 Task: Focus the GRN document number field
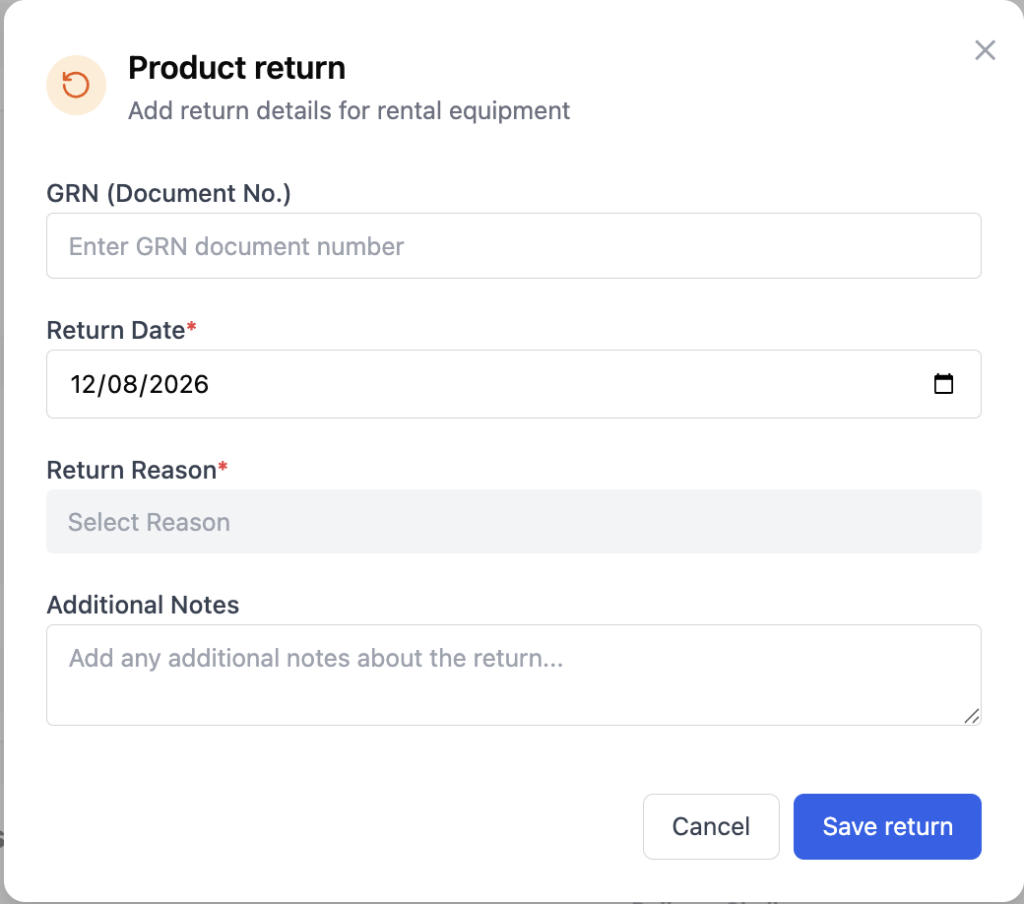[x=513, y=246]
